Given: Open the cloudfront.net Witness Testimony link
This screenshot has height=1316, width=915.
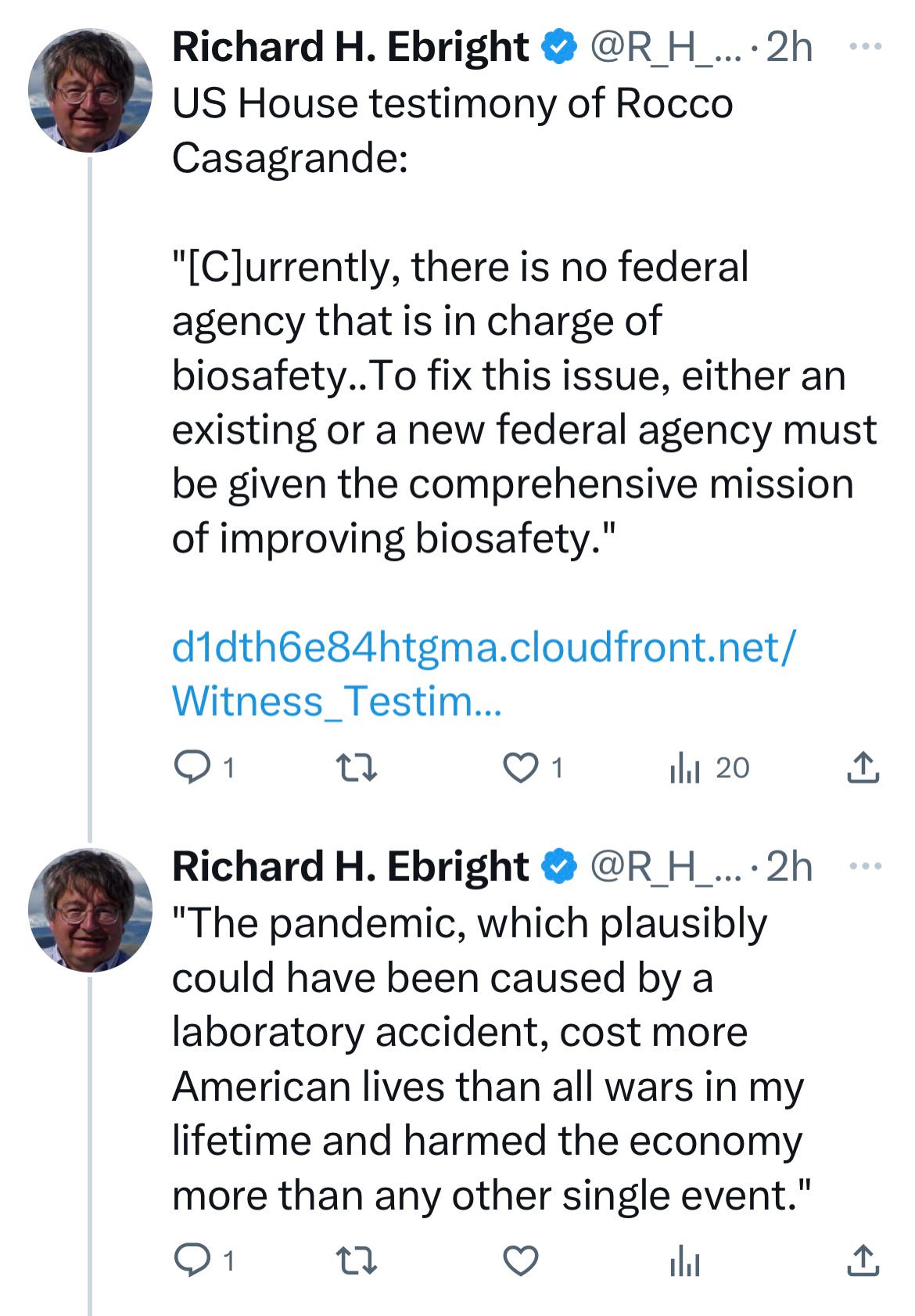Looking at the screenshot, I should tap(483, 673).
